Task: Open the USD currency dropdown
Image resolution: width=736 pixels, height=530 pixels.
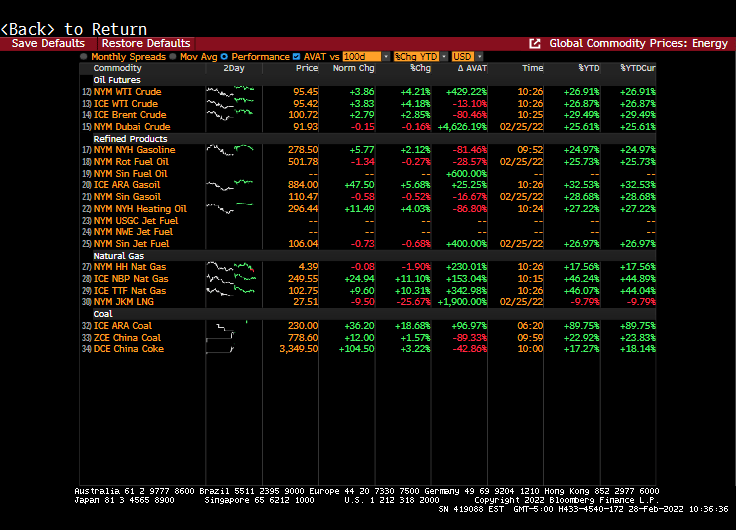Action: click(464, 57)
